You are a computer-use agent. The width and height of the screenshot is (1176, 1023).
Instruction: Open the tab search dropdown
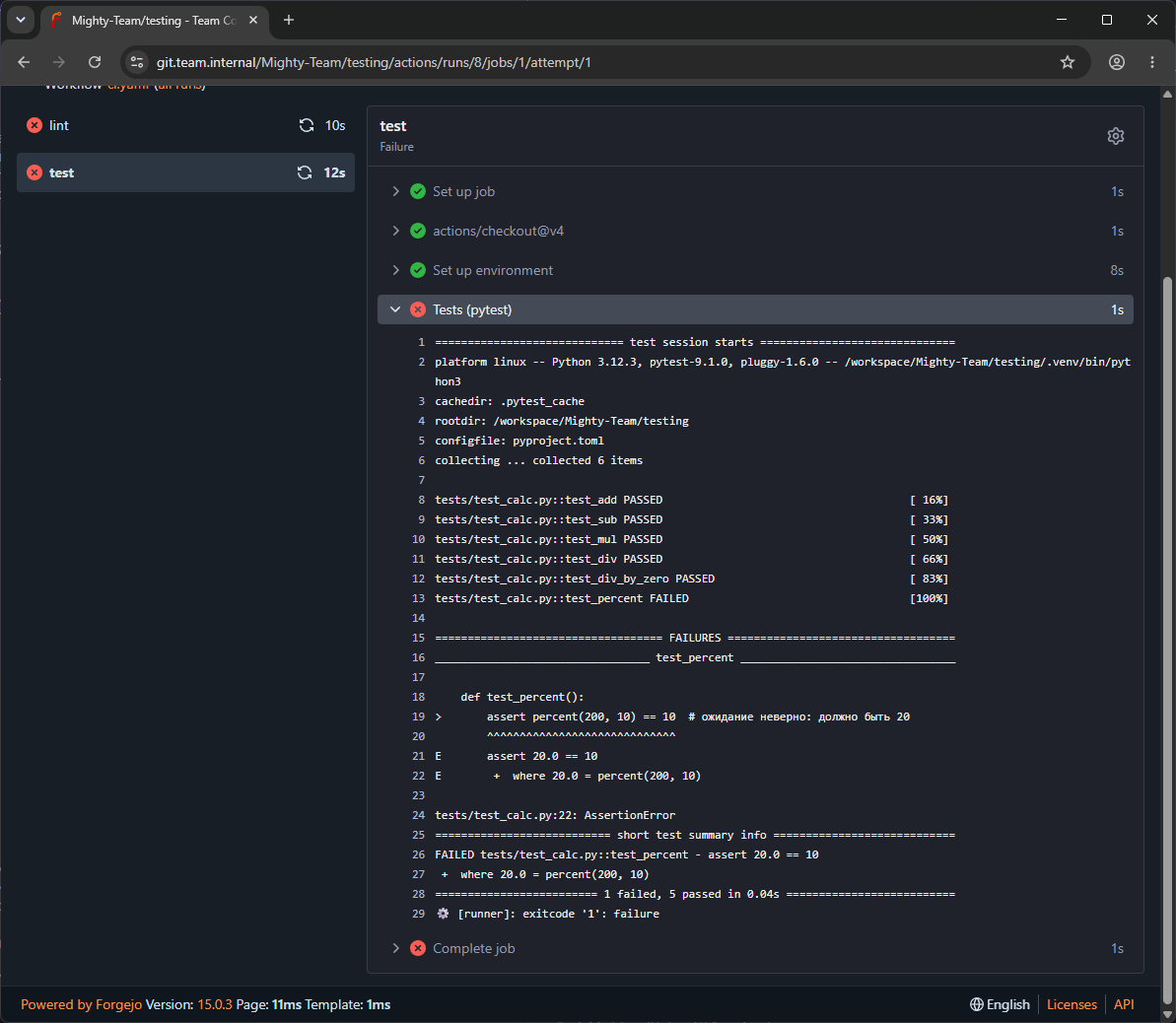[21, 21]
